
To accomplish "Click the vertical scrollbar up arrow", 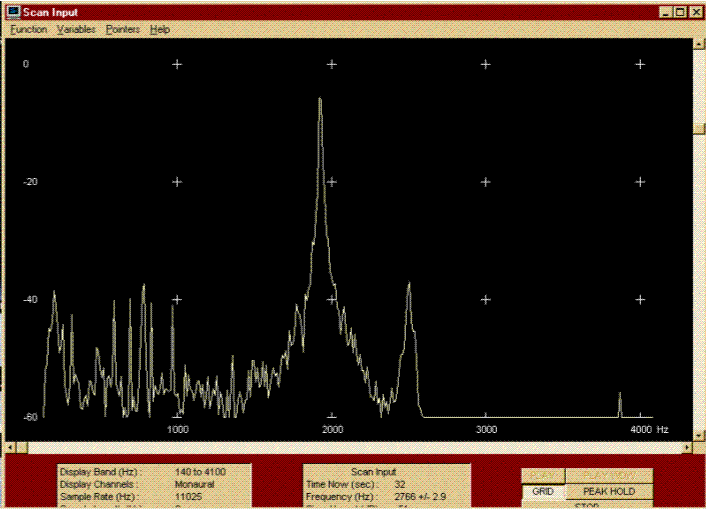I will 699,45.
